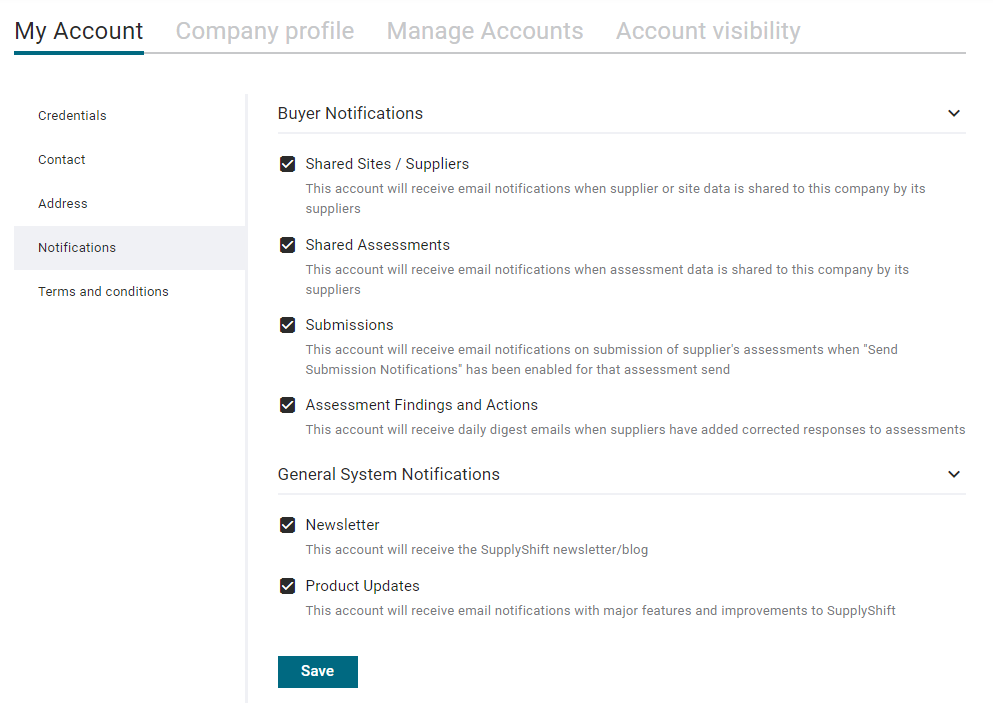Disable Product Updates checkbox

(288, 586)
